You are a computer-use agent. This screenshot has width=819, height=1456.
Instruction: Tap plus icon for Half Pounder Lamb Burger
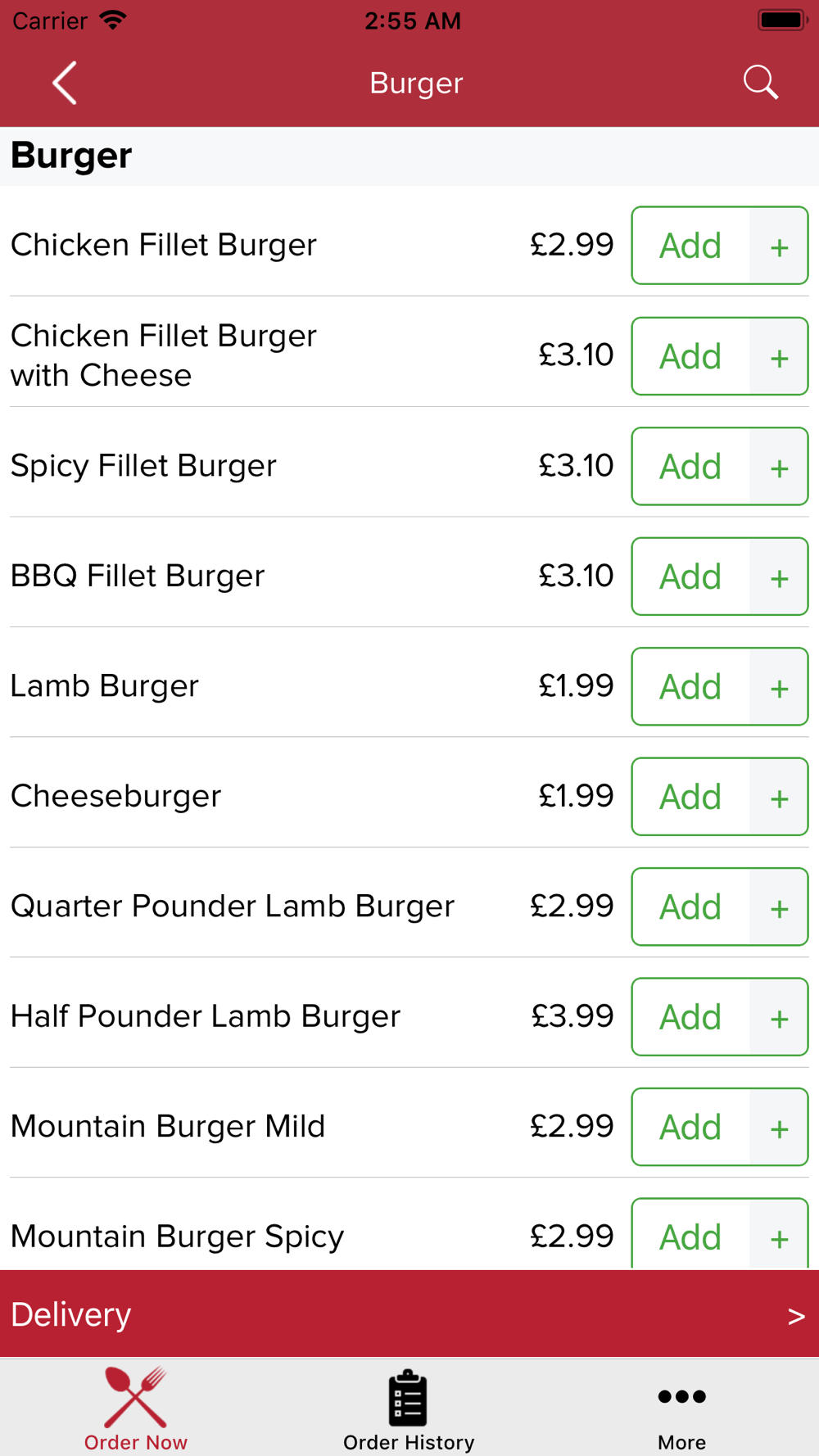779,1017
